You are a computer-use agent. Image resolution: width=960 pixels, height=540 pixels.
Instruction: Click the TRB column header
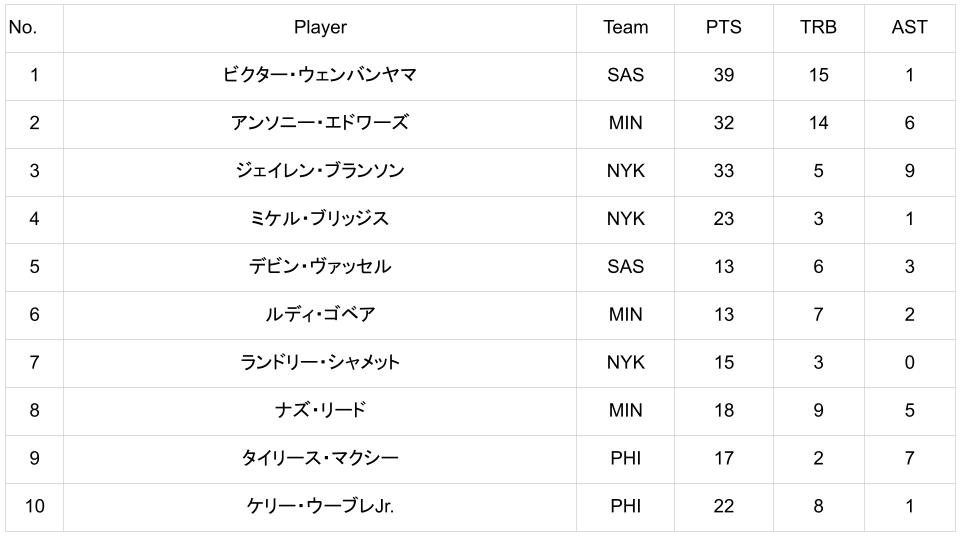[819, 28]
